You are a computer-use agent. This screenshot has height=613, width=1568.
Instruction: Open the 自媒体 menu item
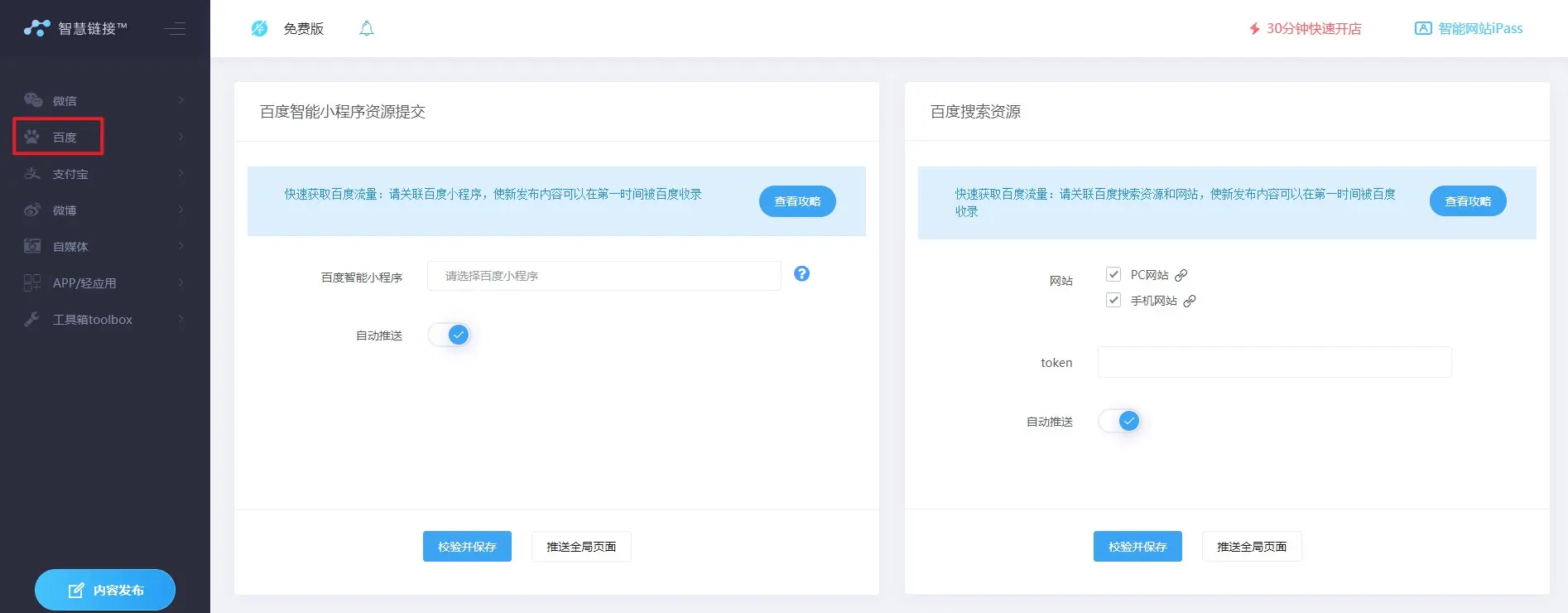click(x=70, y=246)
